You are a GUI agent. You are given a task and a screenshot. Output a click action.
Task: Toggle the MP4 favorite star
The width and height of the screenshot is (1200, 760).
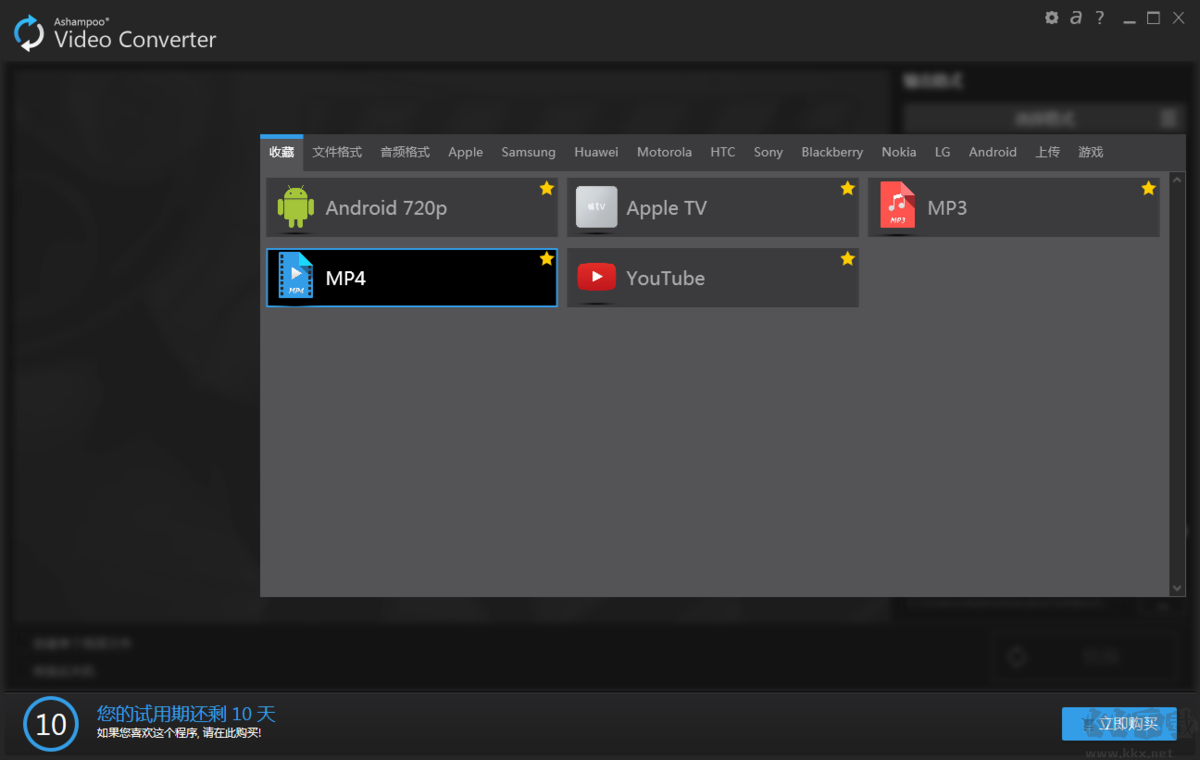pyautogui.click(x=546, y=259)
